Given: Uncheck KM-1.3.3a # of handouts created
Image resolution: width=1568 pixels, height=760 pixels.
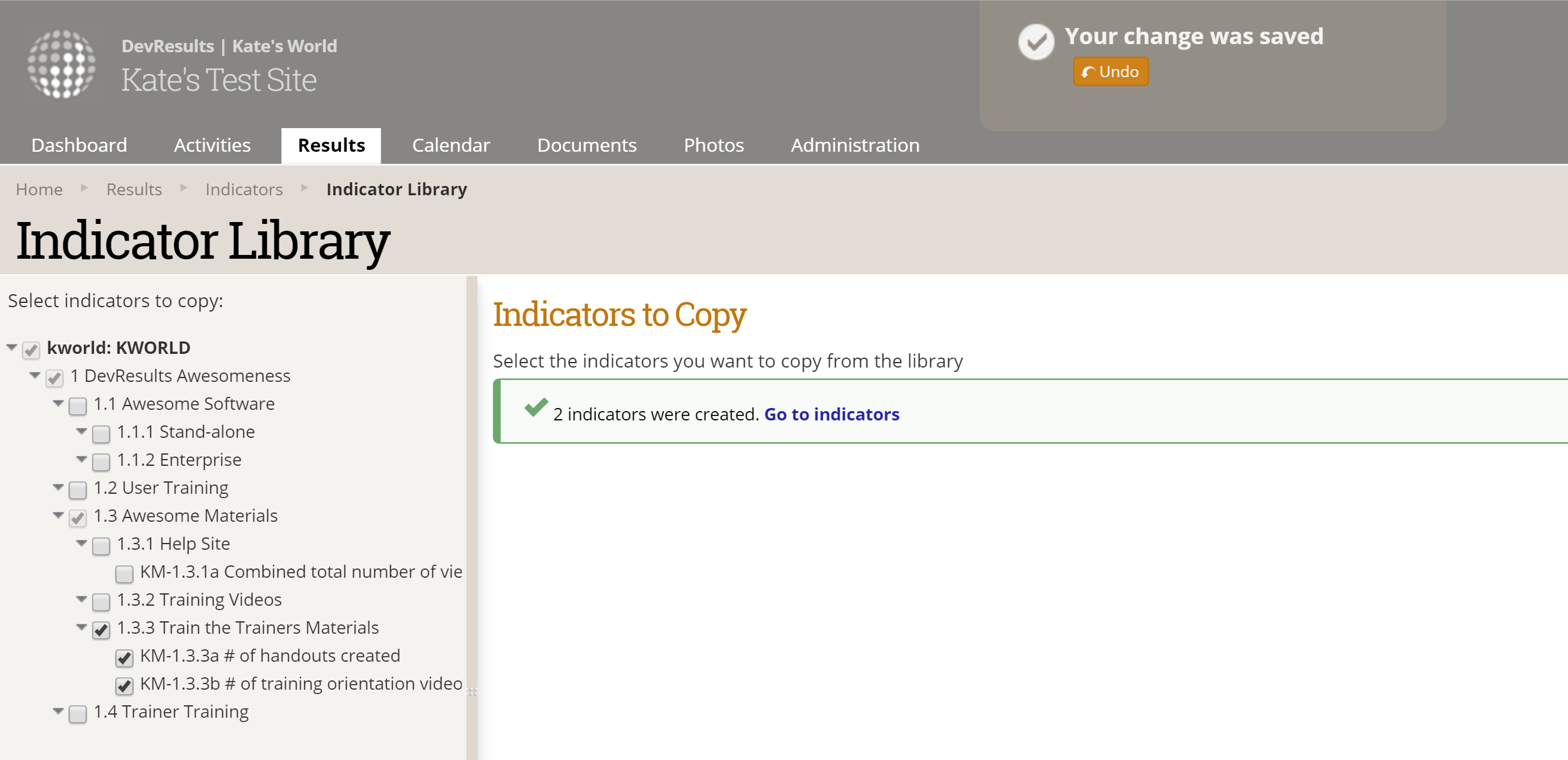Looking at the screenshot, I should click(124, 657).
